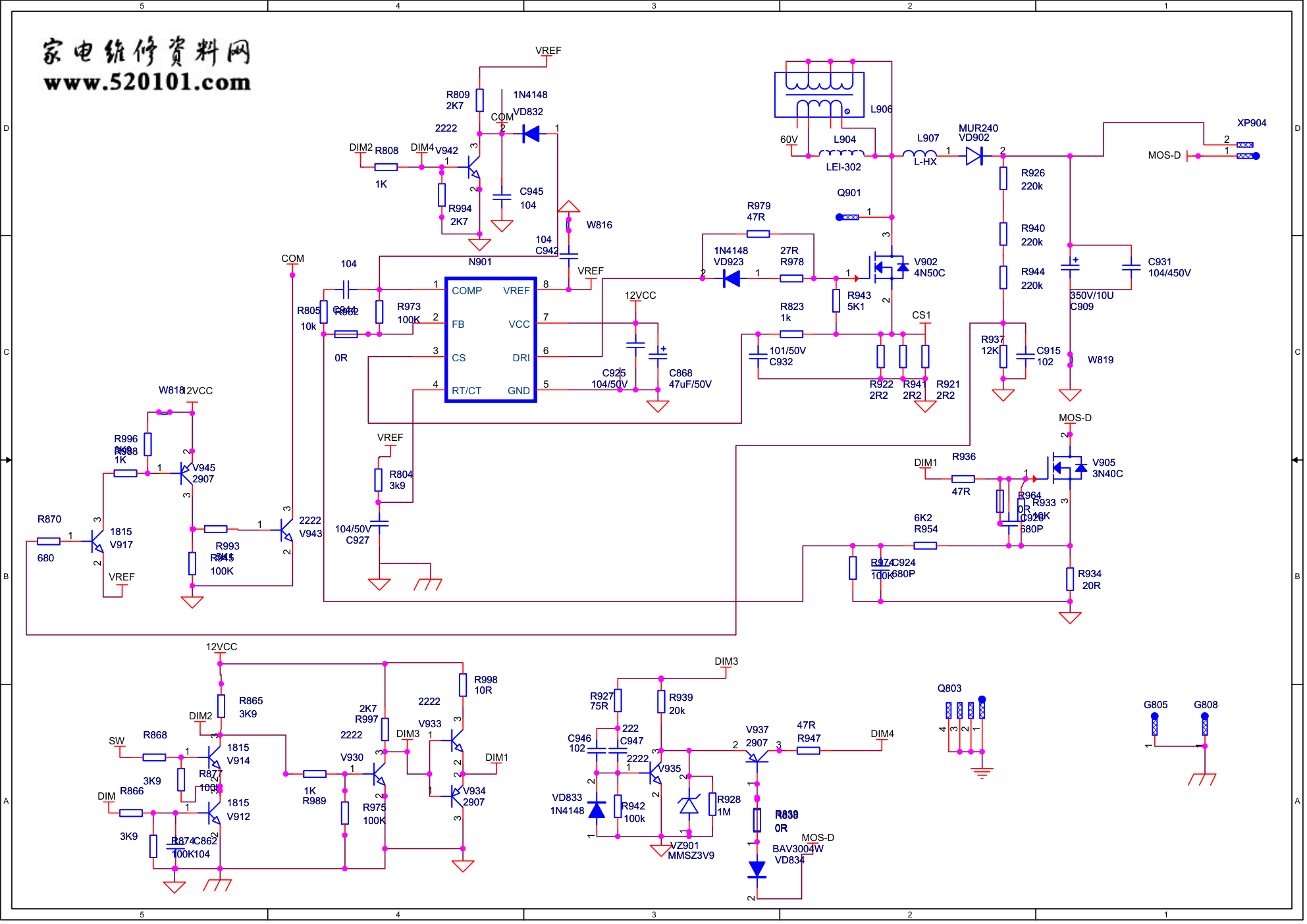Screen dimensions: 1307x924
Task: Select the G808 ground test point
Action: pos(1204,726)
